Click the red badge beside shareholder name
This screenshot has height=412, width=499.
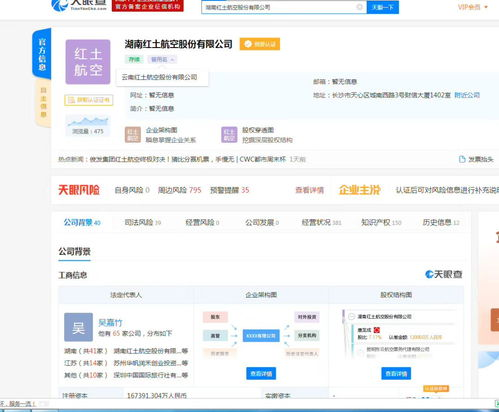377,330
